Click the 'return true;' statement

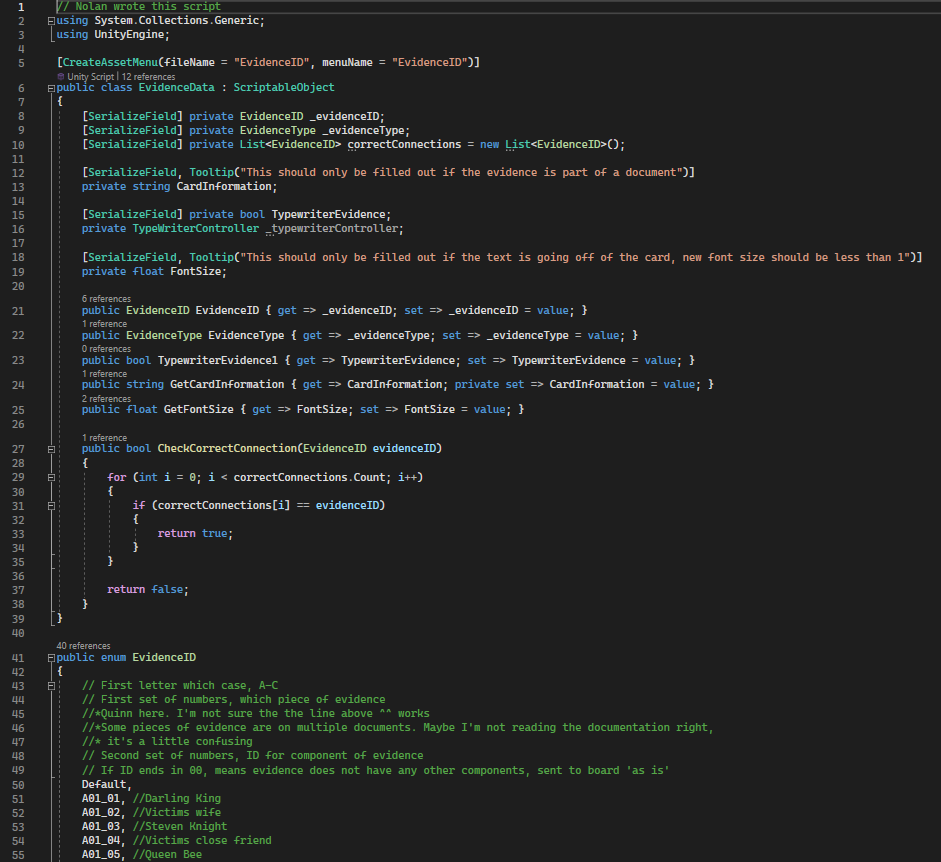[x=195, y=534]
